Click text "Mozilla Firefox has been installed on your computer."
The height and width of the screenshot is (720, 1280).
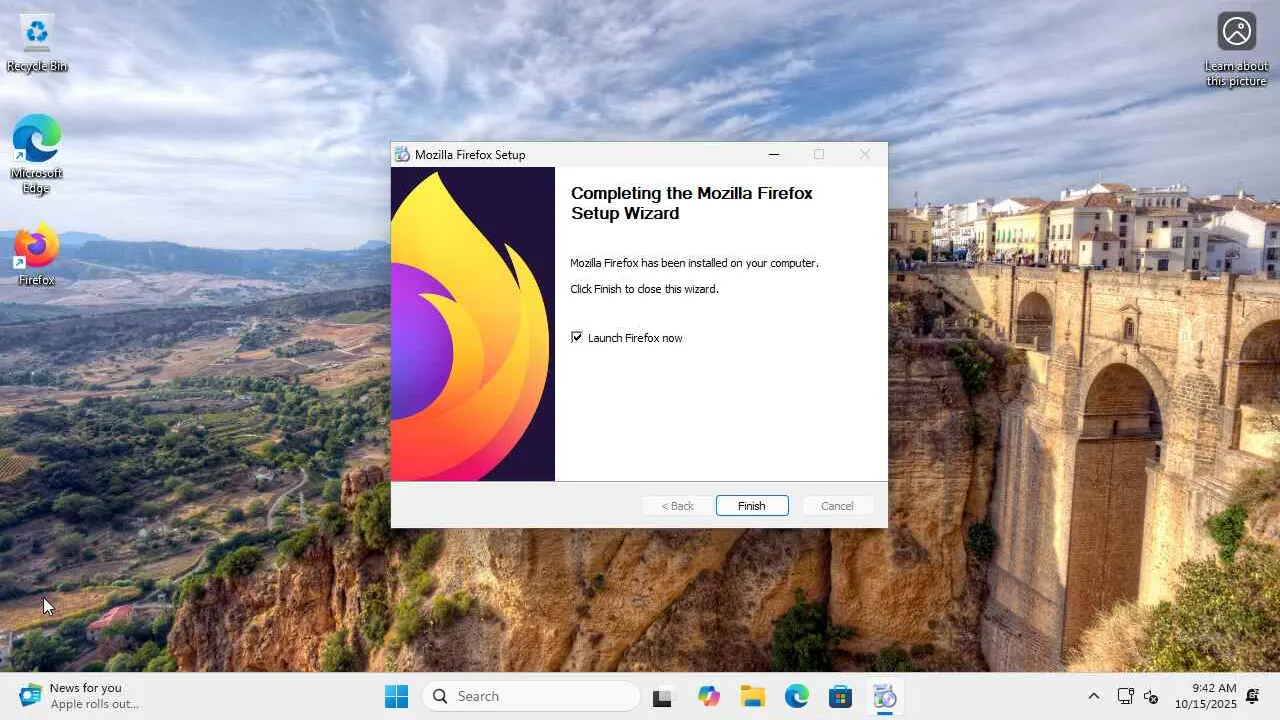(x=694, y=263)
